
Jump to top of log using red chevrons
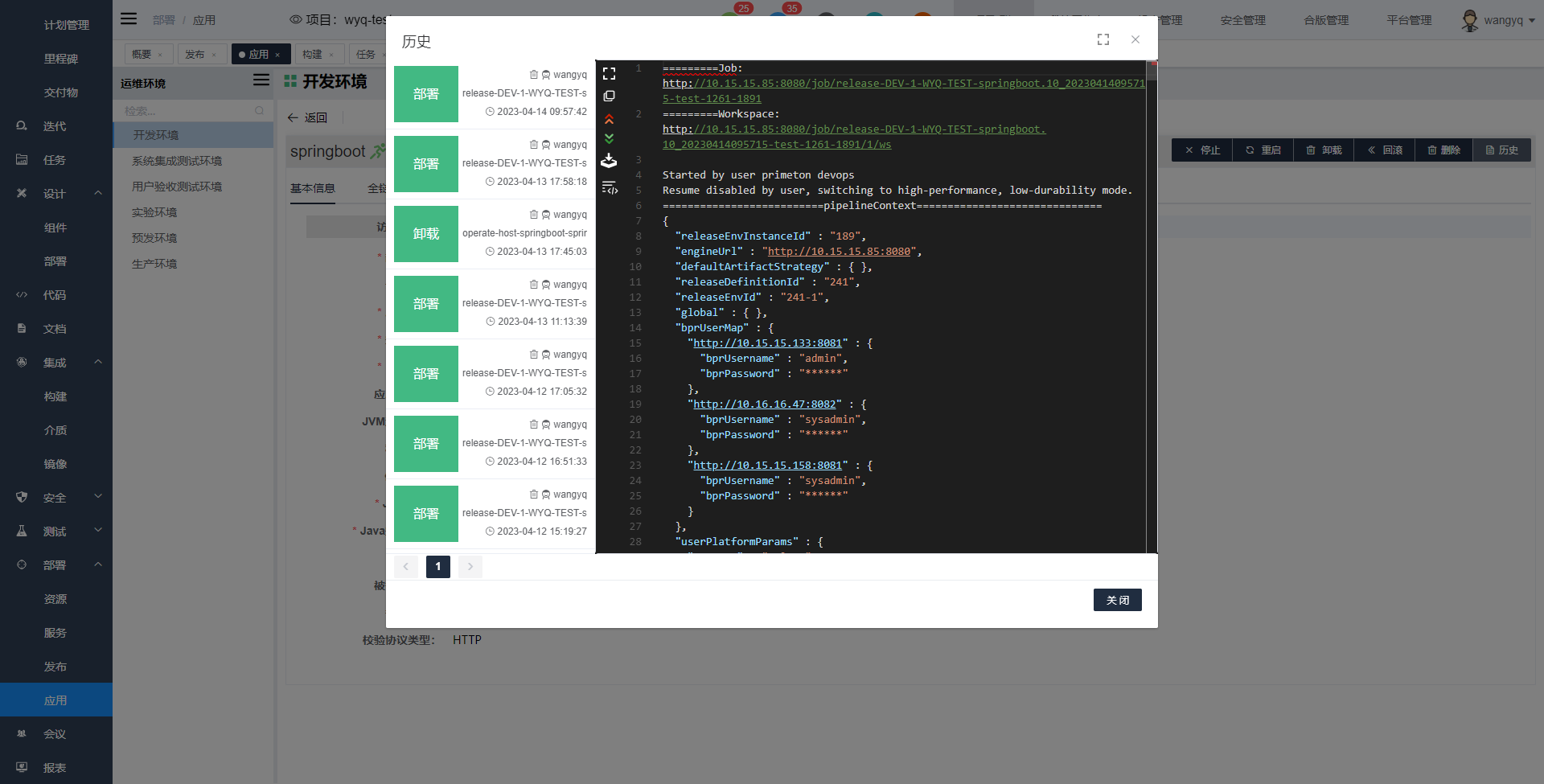609,118
